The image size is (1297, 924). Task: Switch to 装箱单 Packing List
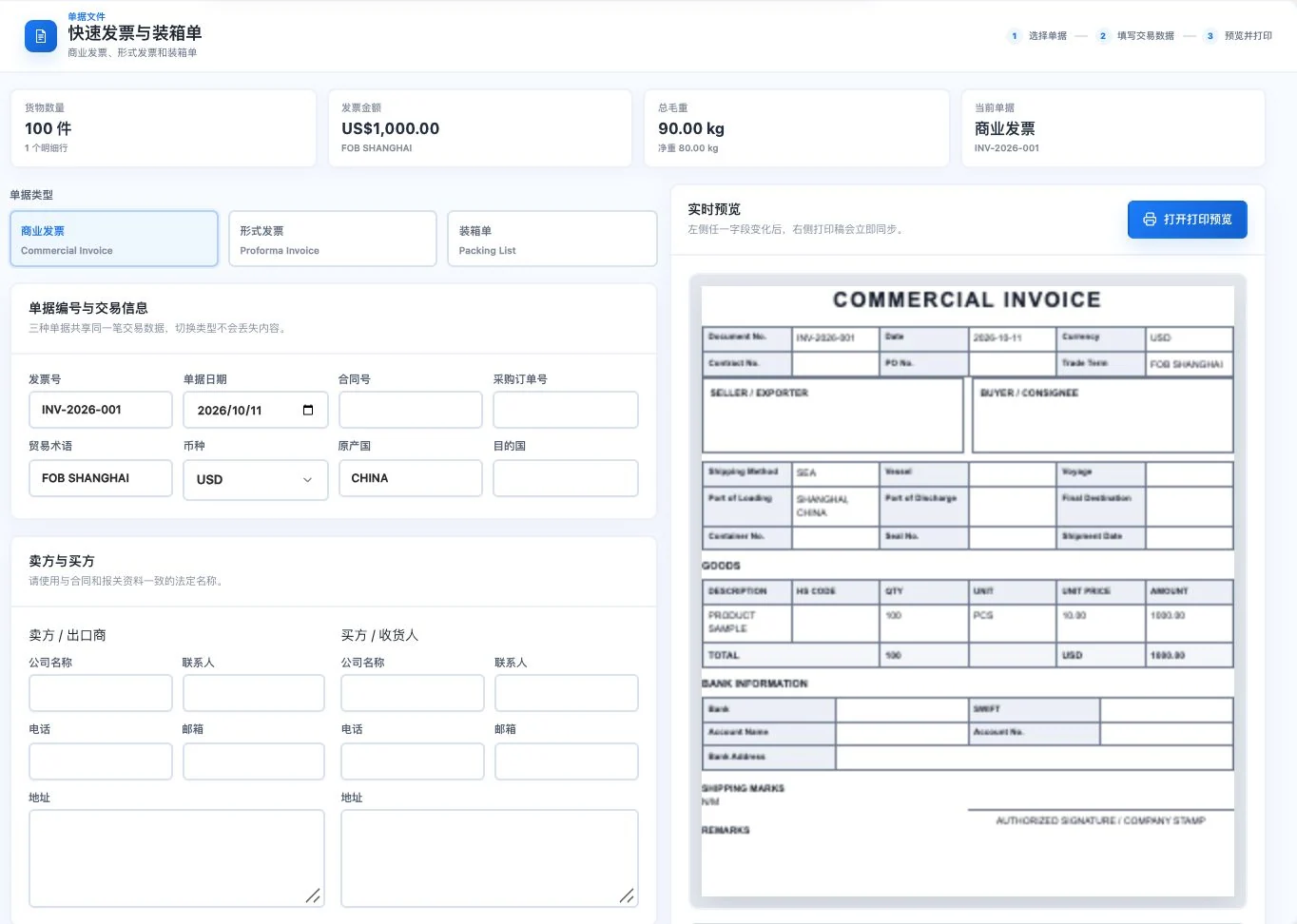(552, 239)
